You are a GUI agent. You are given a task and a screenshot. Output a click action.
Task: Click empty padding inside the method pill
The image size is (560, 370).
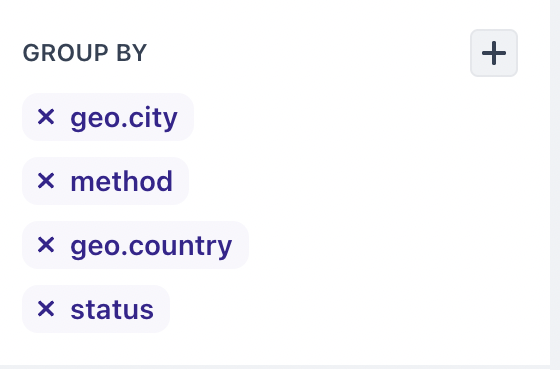(x=181, y=181)
